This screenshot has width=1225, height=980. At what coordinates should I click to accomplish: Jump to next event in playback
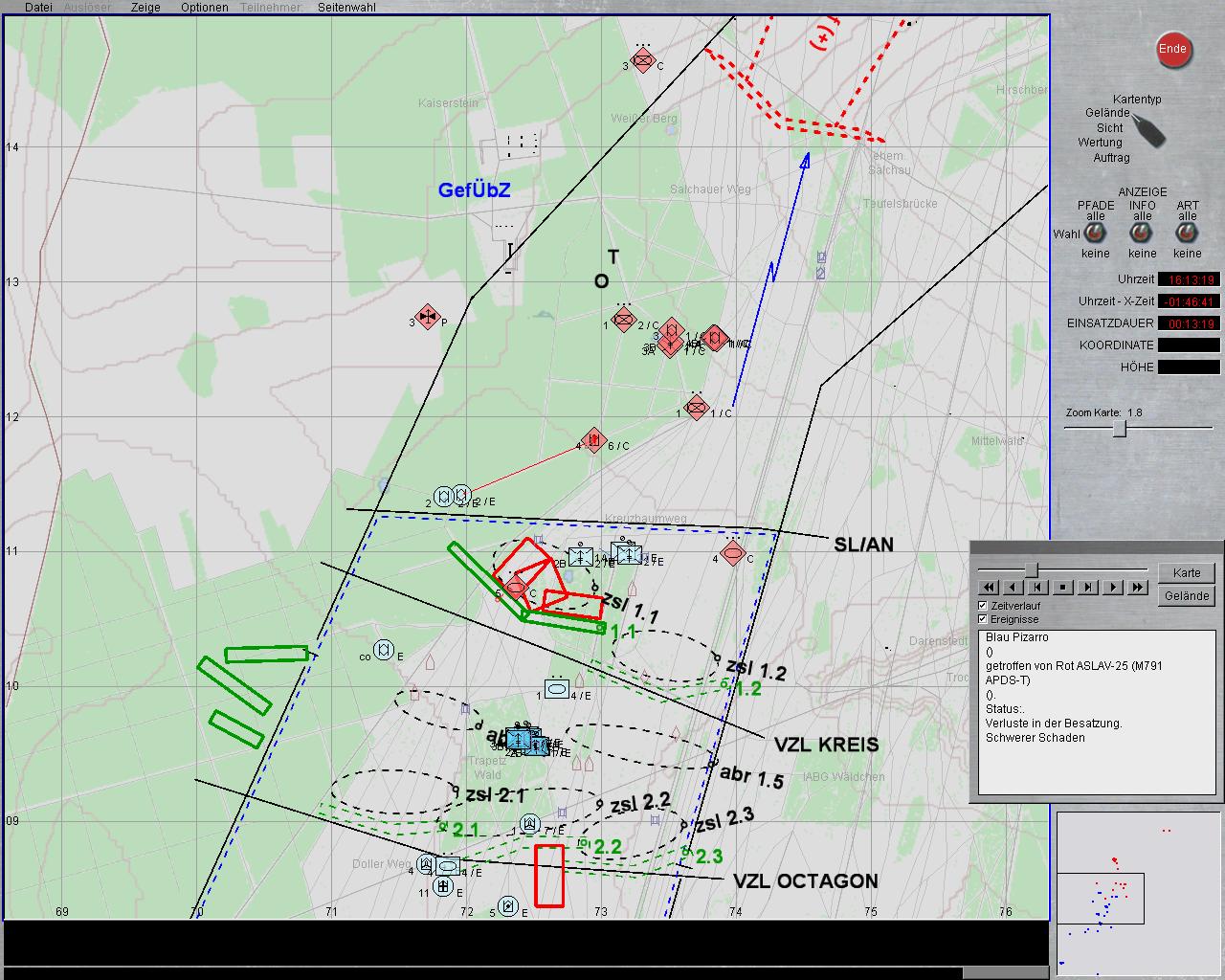pyautogui.click(x=1088, y=587)
